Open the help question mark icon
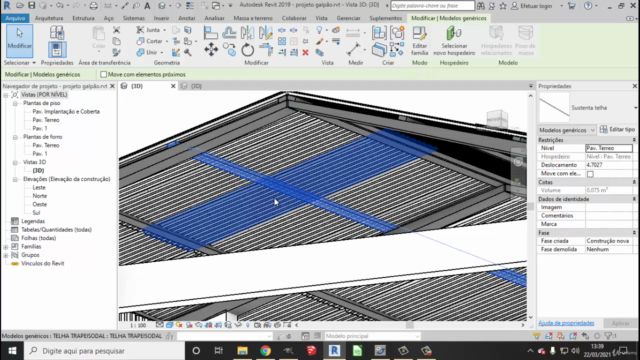Image resolution: width=640 pixels, height=360 pixels. 588,6
